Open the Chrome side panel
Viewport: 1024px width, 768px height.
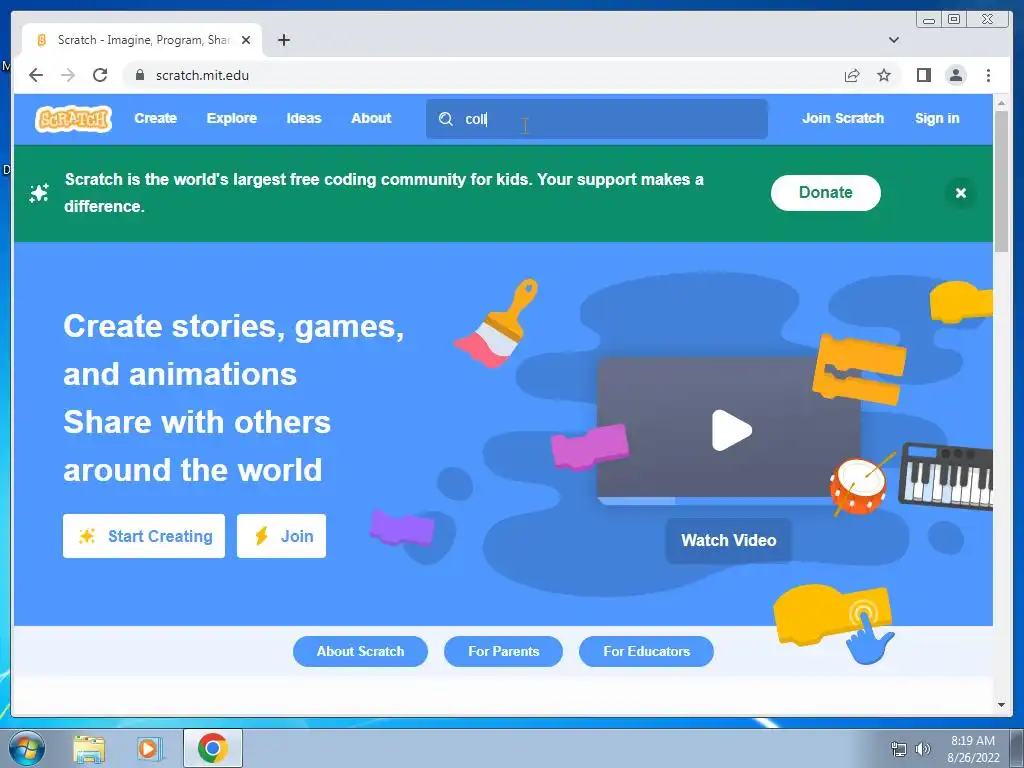tap(923, 75)
